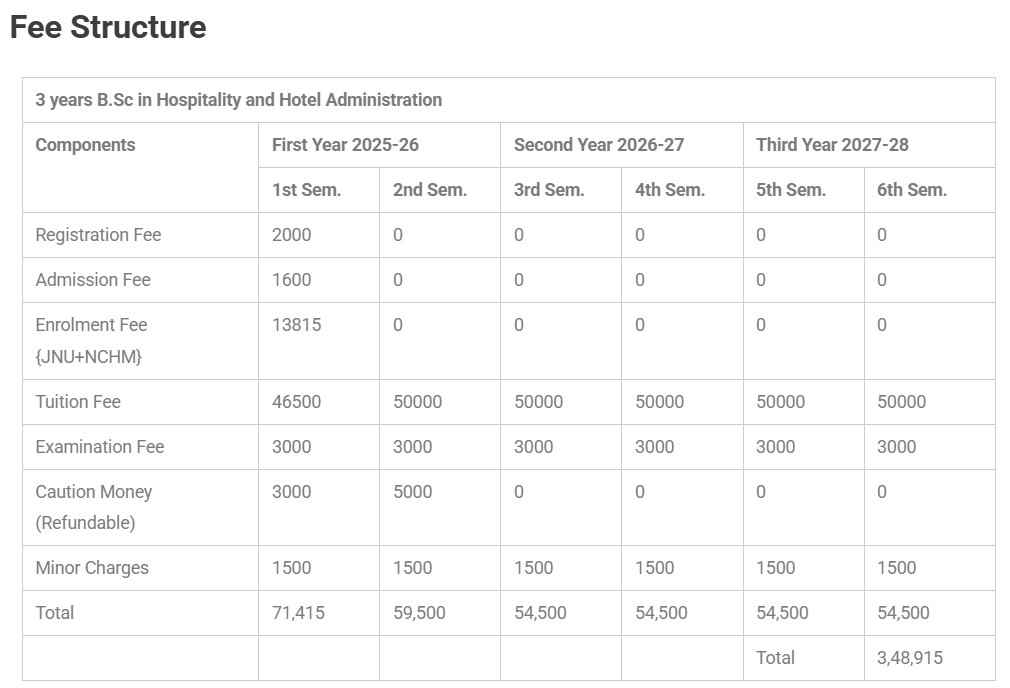
Task: Click the Components column header
Action: [x=85, y=145]
